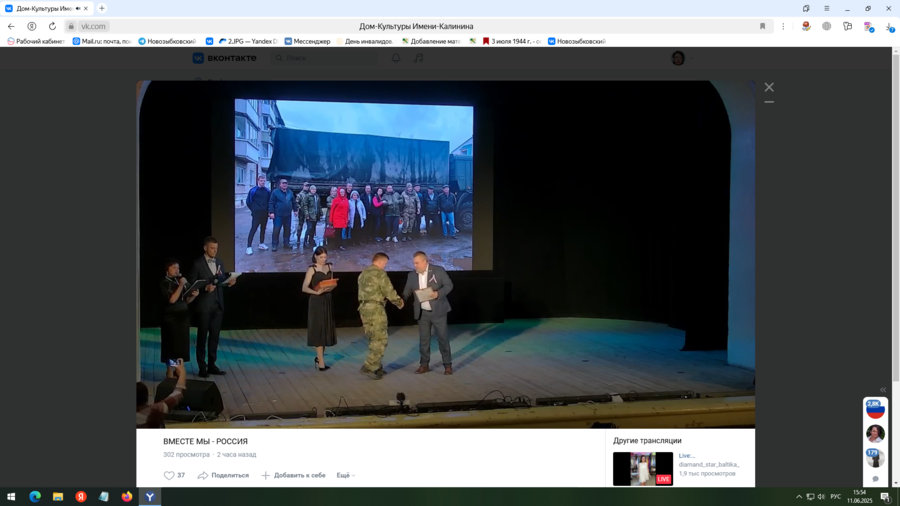Expand hidden system tray icons chevron
900x506 pixels.
(x=799, y=497)
